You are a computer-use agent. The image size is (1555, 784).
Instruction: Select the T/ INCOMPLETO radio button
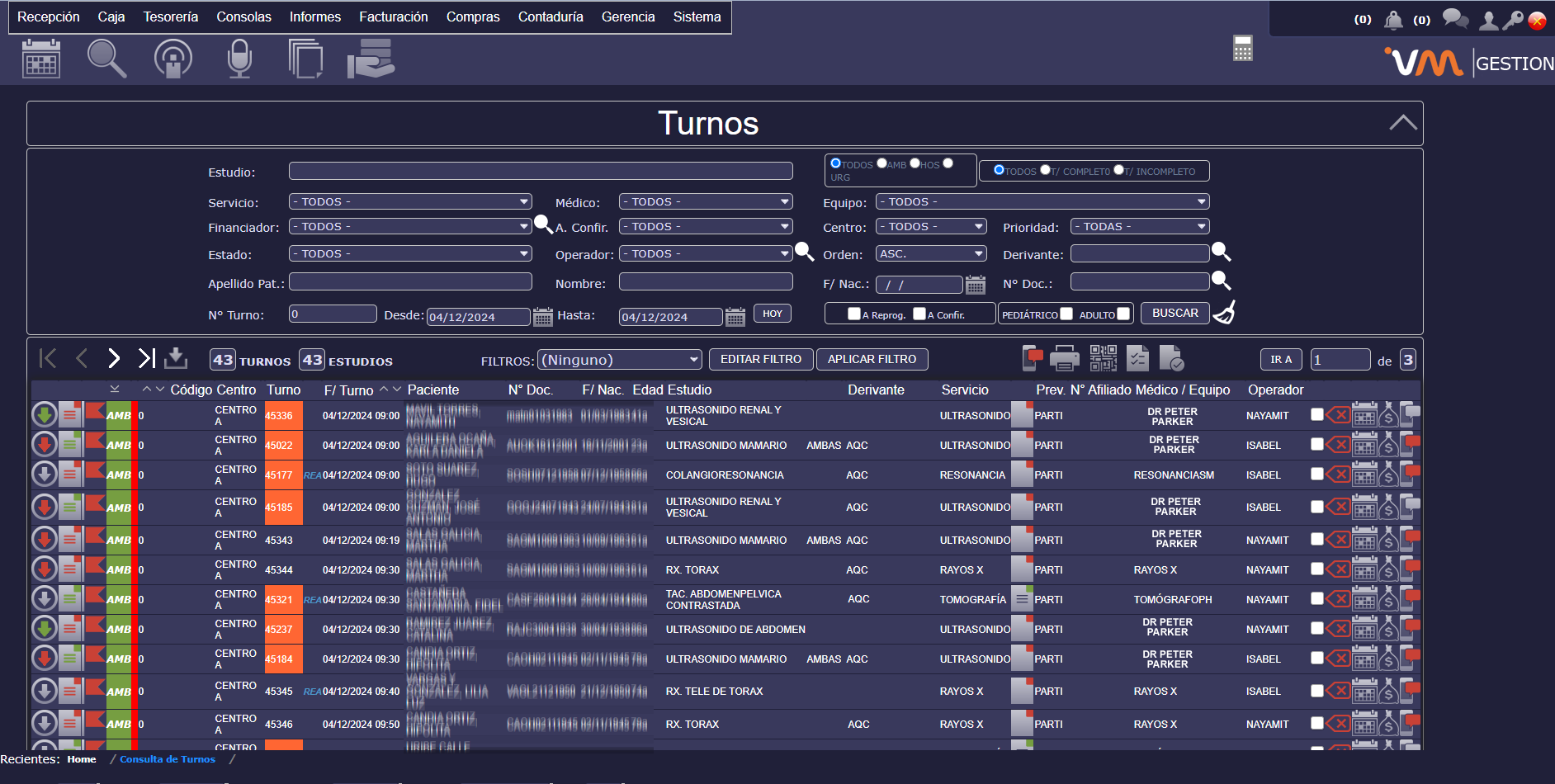coord(1118,170)
